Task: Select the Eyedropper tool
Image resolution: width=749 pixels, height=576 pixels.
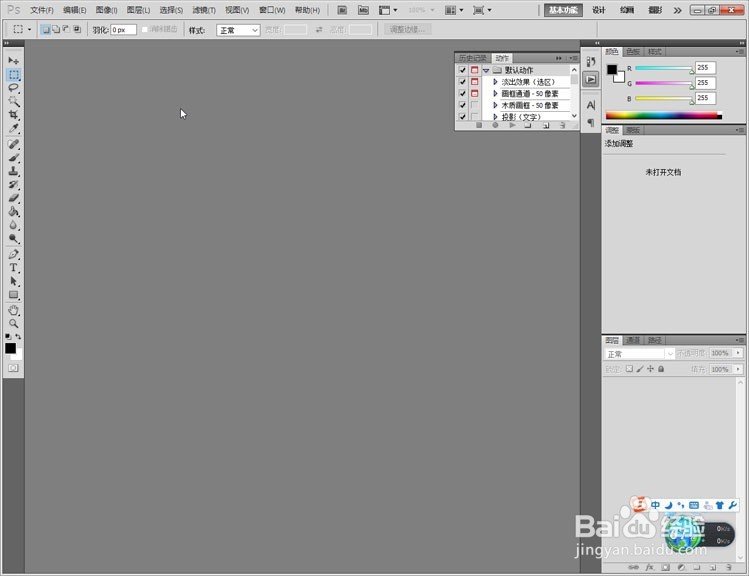Action: tap(13, 128)
